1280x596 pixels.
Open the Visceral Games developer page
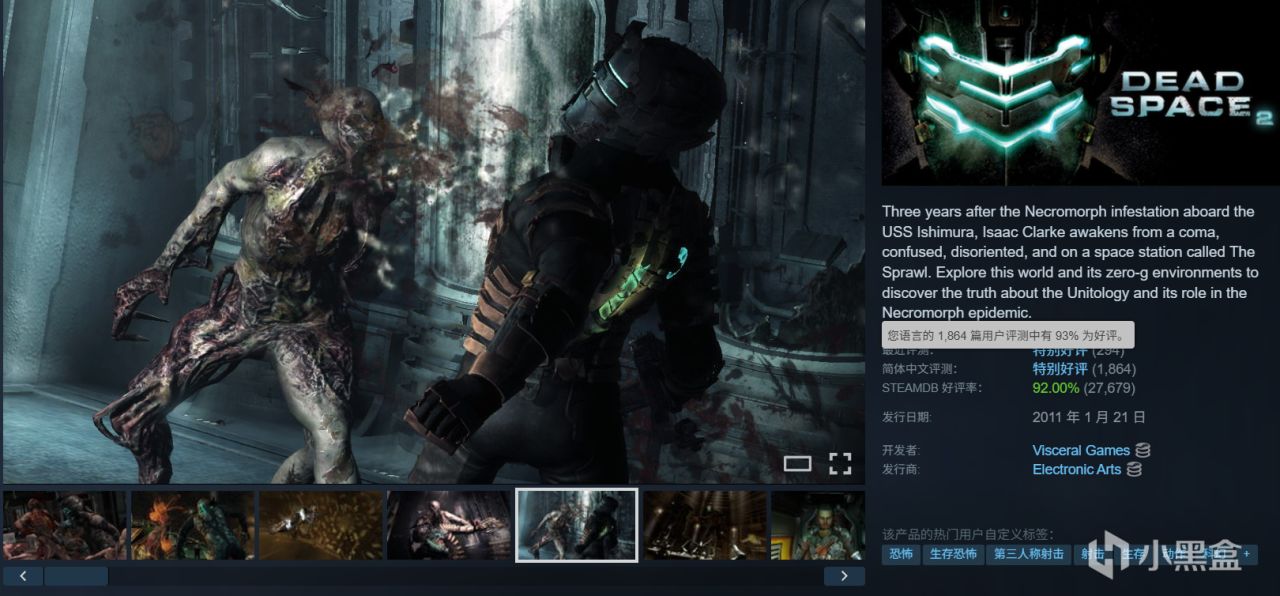1081,450
